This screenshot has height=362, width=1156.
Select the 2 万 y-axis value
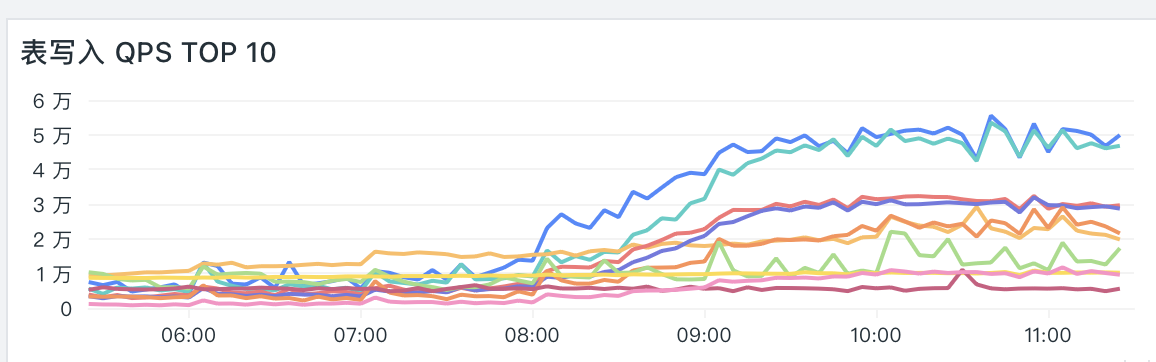pyautogui.click(x=52, y=239)
